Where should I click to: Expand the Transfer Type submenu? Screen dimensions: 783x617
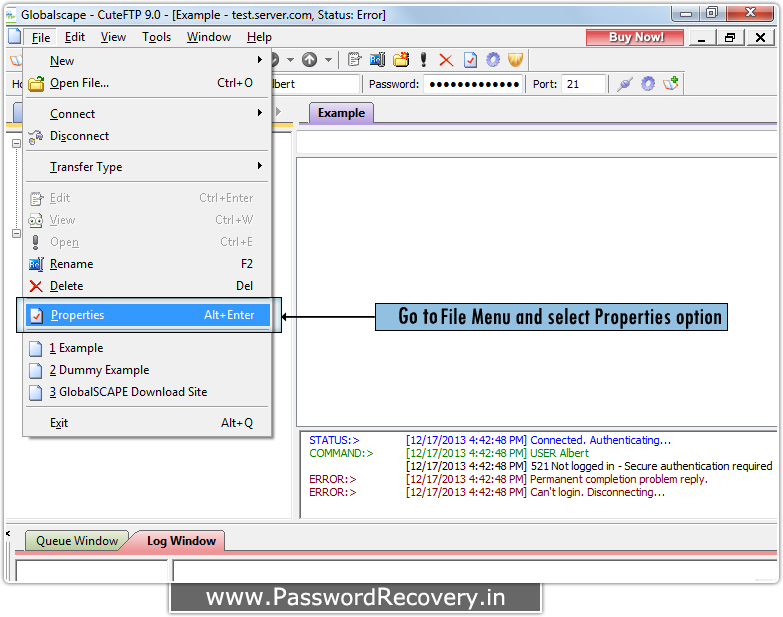click(260, 166)
